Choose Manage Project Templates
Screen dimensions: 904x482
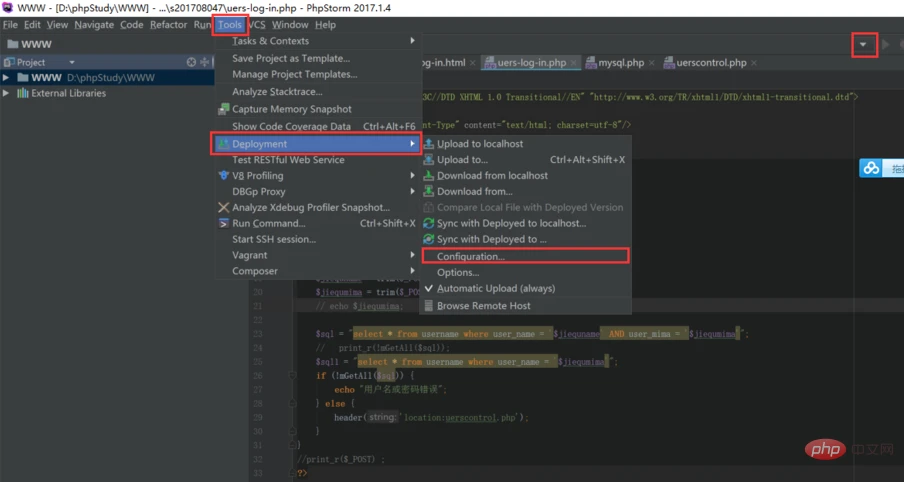tap(317, 74)
